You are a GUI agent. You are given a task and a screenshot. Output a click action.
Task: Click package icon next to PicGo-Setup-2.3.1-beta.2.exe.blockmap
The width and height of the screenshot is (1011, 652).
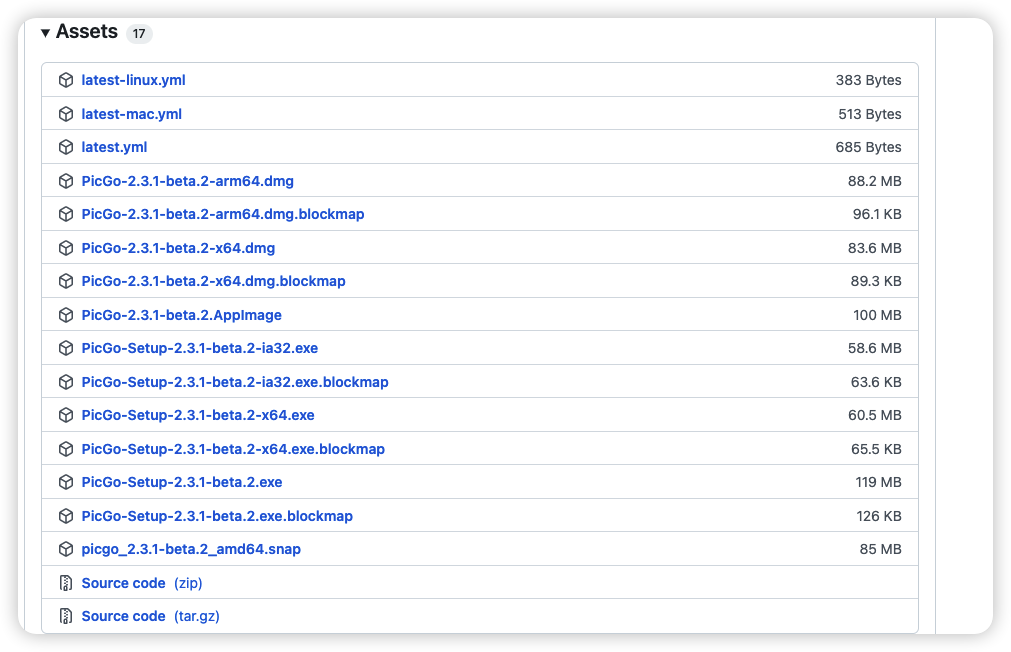coord(66,516)
